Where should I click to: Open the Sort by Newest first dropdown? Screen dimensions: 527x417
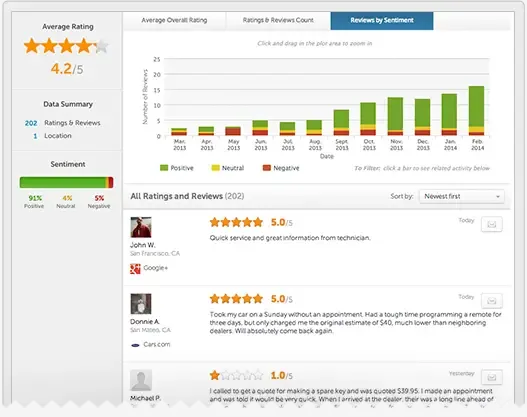tap(462, 196)
